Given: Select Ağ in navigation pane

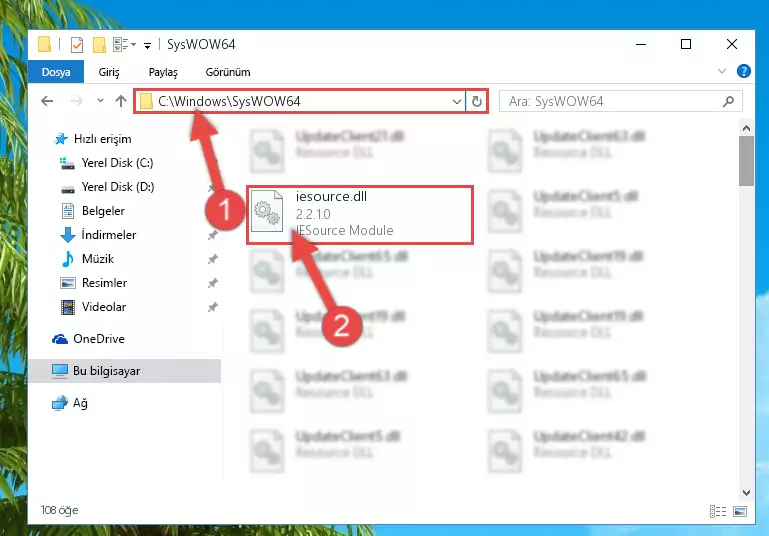Looking at the screenshot, I should (80, 403).
